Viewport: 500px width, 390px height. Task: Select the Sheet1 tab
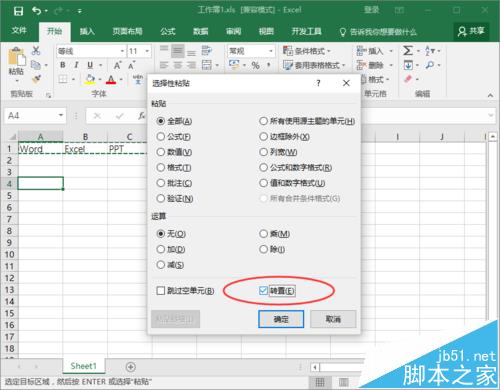point(83,366)
